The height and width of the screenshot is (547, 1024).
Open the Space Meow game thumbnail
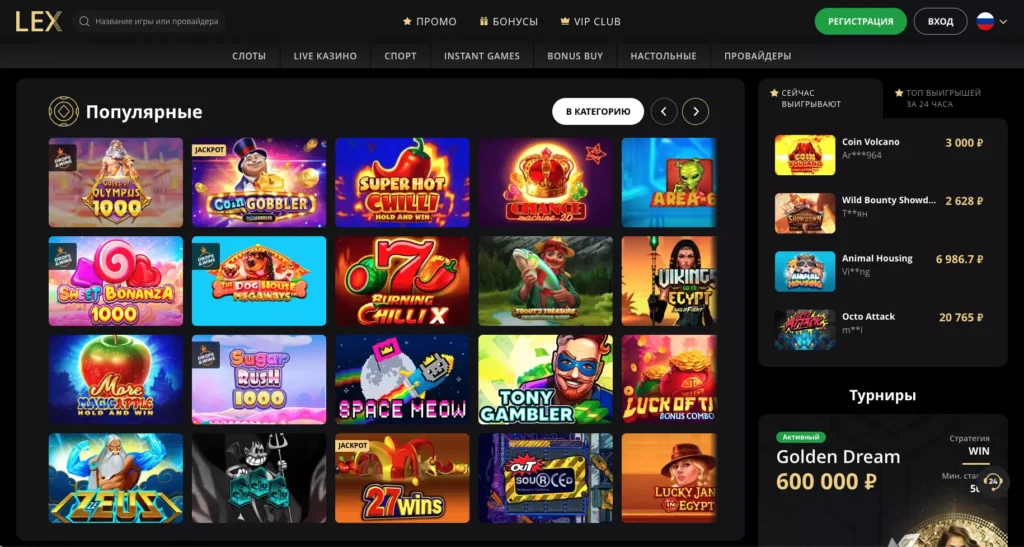tap(402, 379)
